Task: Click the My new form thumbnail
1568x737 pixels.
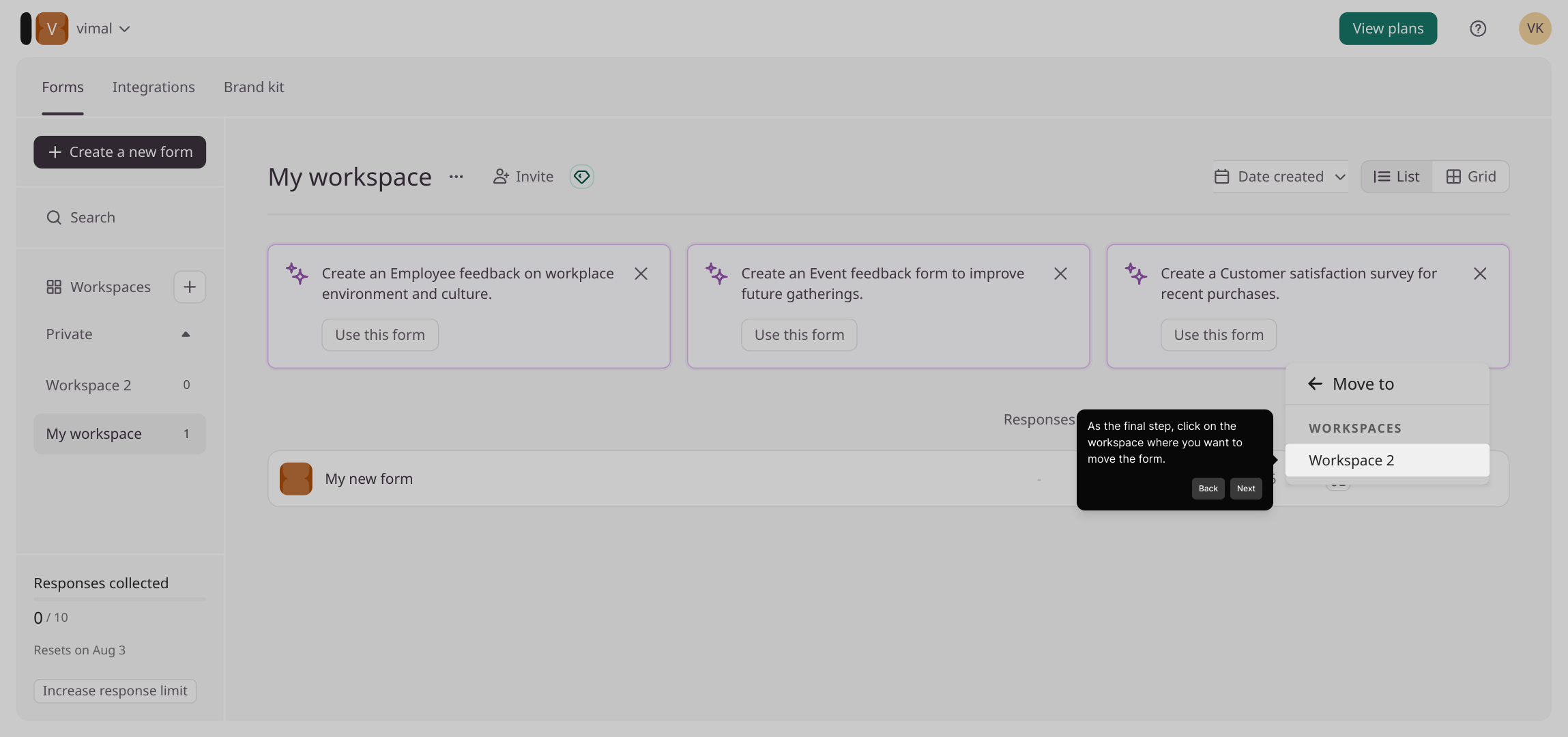Action: (296, 479)
